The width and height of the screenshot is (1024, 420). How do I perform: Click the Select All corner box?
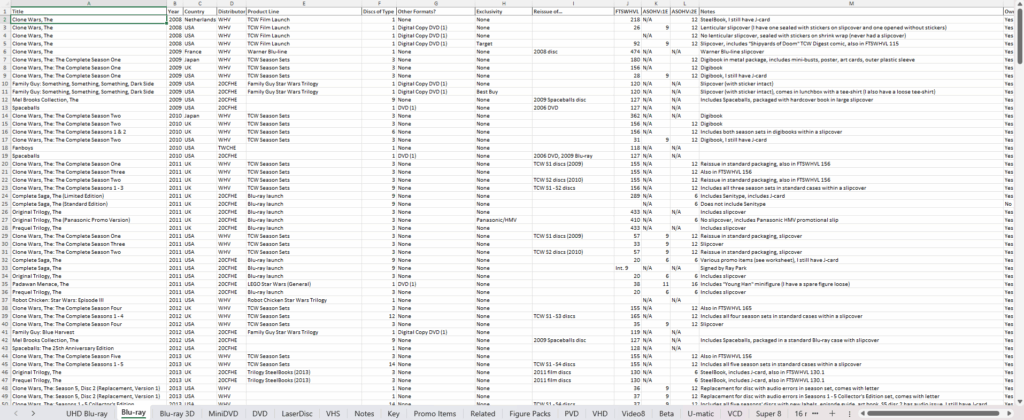coord(4,4)
